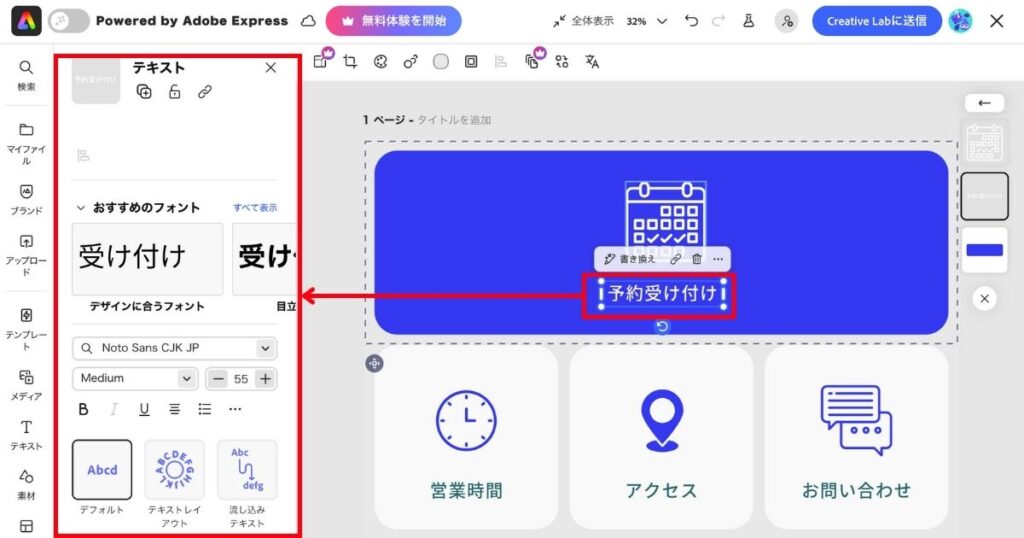Viewport: 1024px width, 538px height.
Task: Open the Text (テキスト) sidebar tab
Action: pyautogui.click(x=26, y=434)
